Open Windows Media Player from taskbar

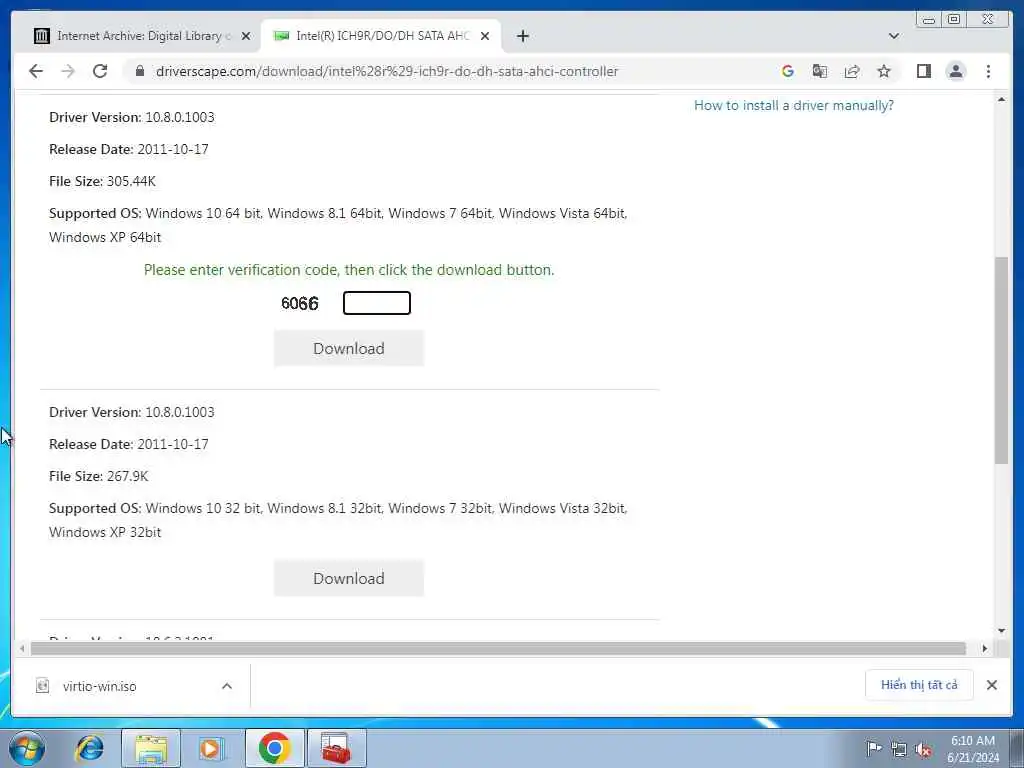tap(212, 748)
